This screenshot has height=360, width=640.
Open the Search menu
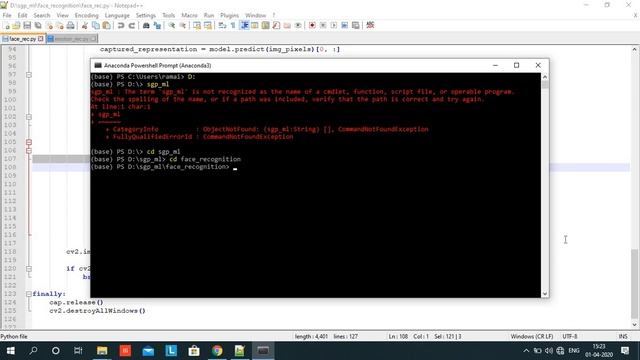pos(42,15)
